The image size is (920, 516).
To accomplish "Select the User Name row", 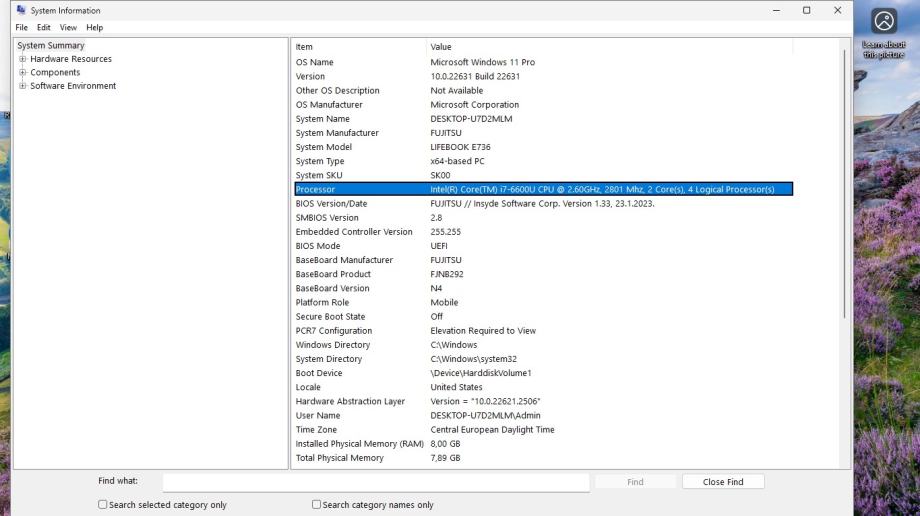I will click(543, 415).
